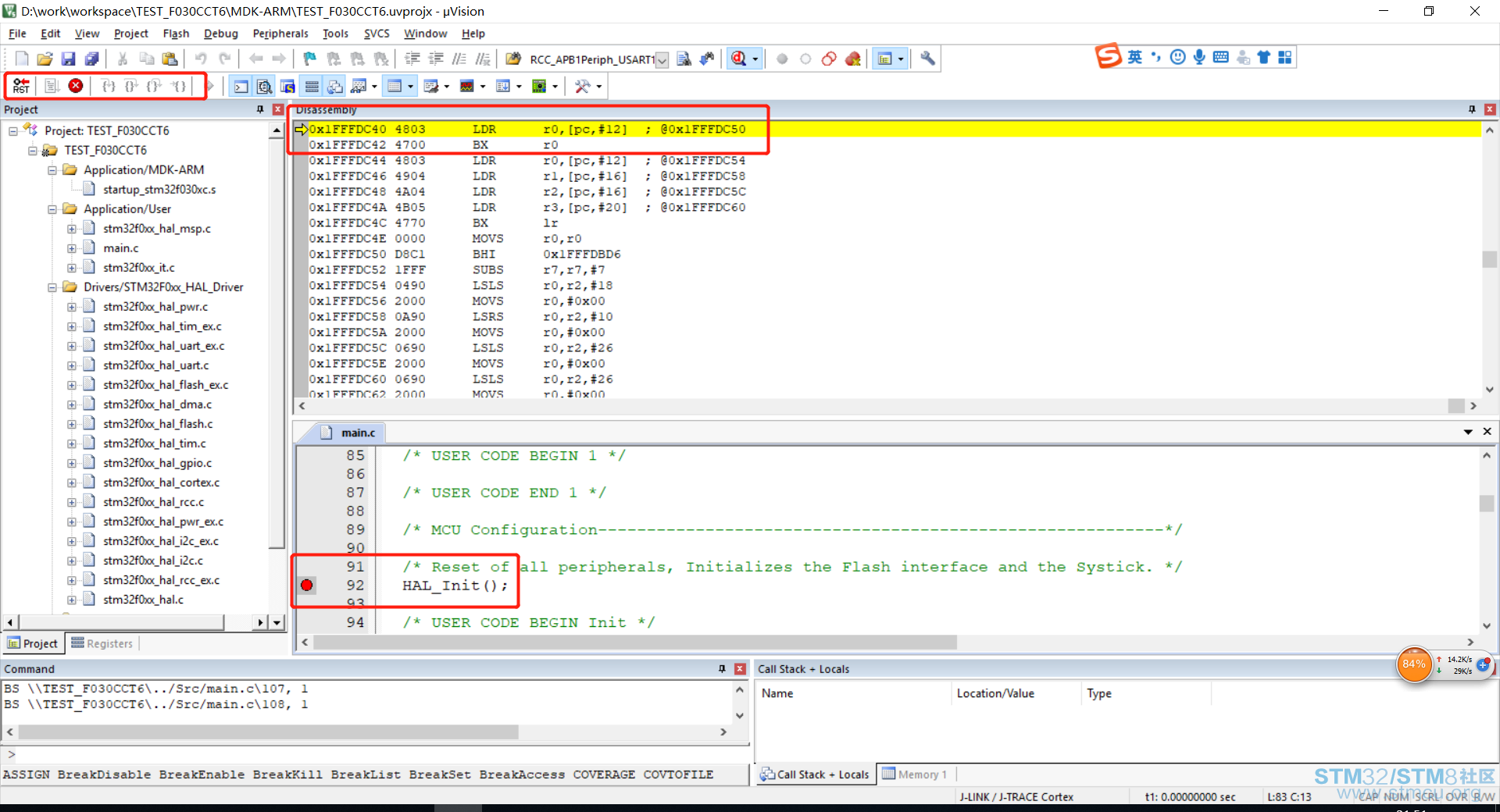Open the debug Toolbox
This screenshot has width=1500, height=812.
pyautogui.click(x=583, y=86)
